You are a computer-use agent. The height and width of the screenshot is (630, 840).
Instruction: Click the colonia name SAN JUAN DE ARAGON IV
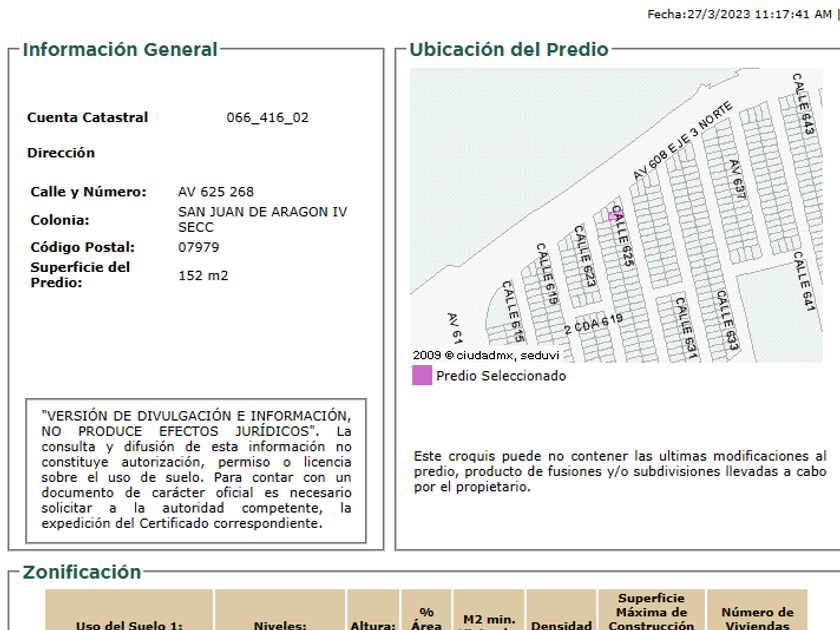(262, 212)
